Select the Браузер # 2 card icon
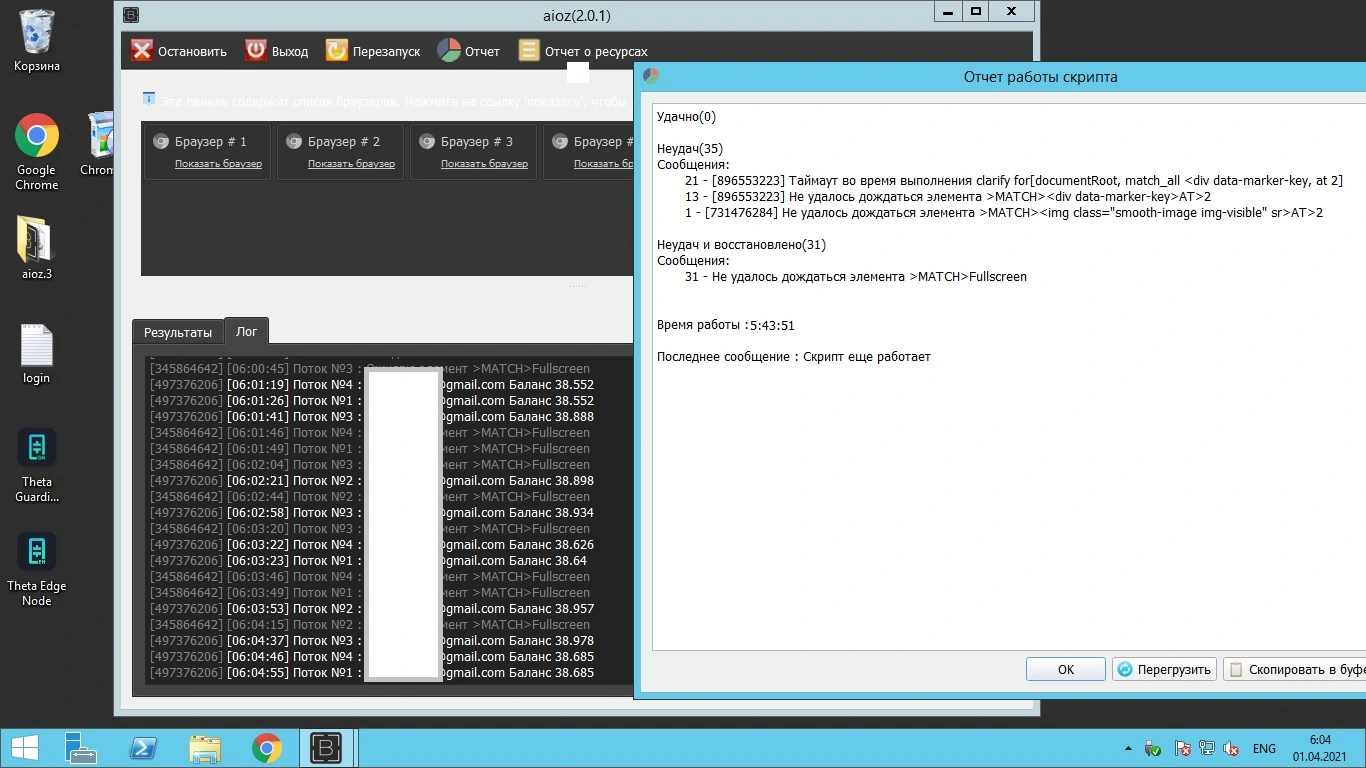The image size is (1366, 768). pos(293,142)
